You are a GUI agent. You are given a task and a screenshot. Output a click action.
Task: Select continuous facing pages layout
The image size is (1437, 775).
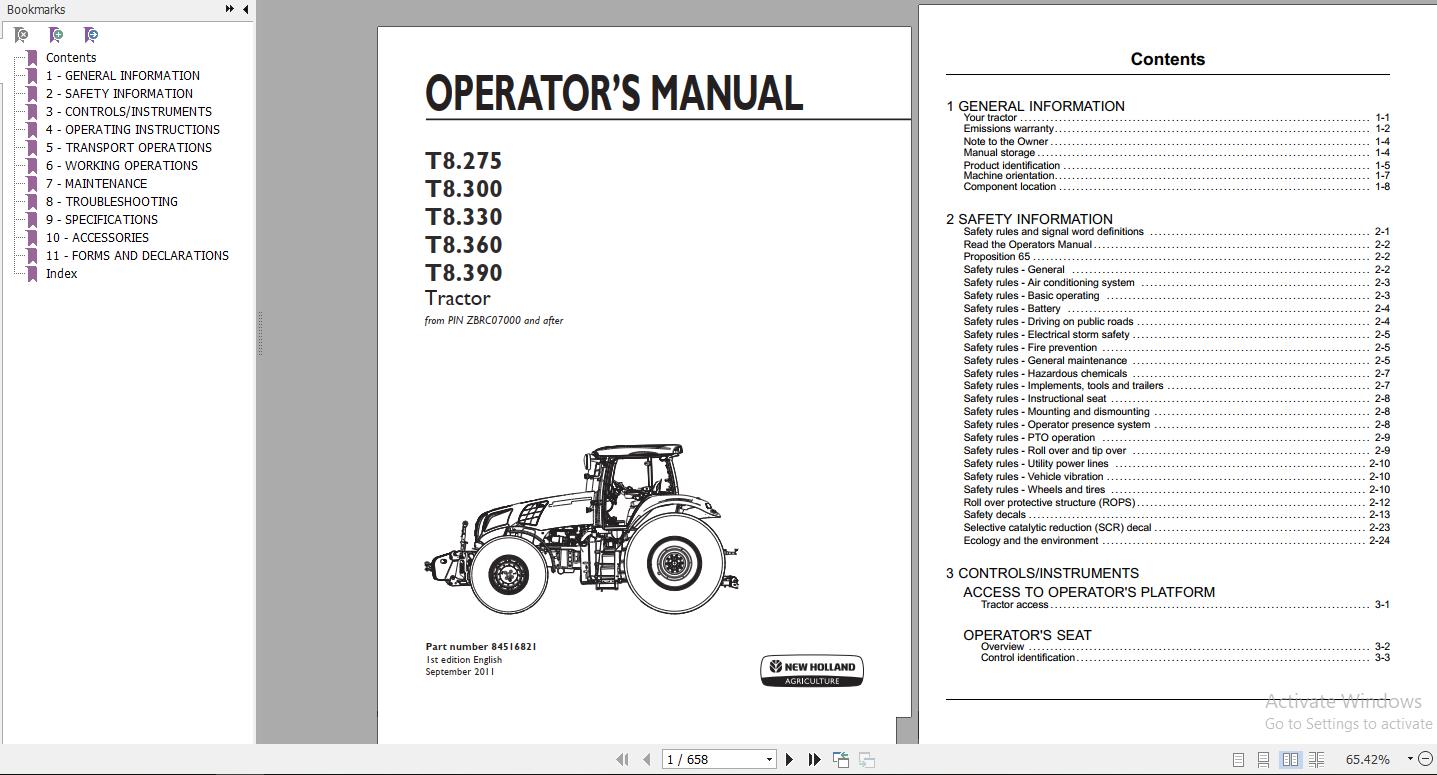tap(1316, 760)
